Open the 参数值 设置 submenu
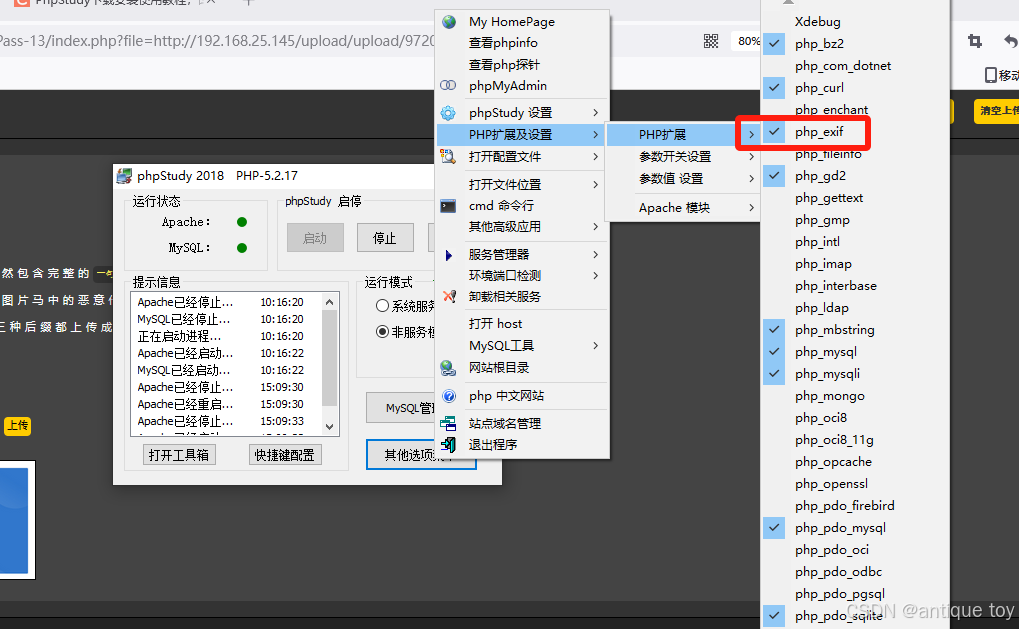The image size is (1019, 629). [682, 179]
